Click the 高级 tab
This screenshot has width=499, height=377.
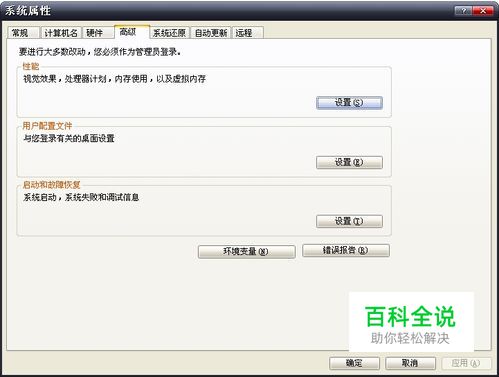point(132,32)
